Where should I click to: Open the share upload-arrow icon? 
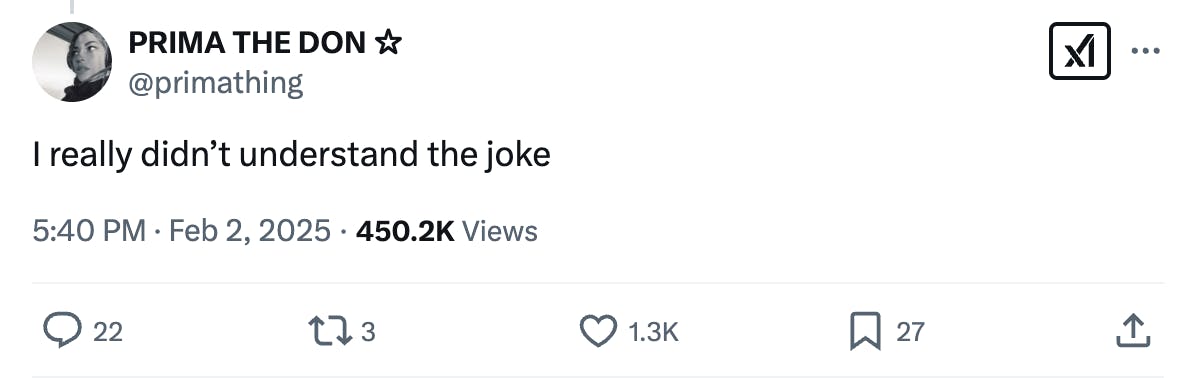tap(1132, 331)
